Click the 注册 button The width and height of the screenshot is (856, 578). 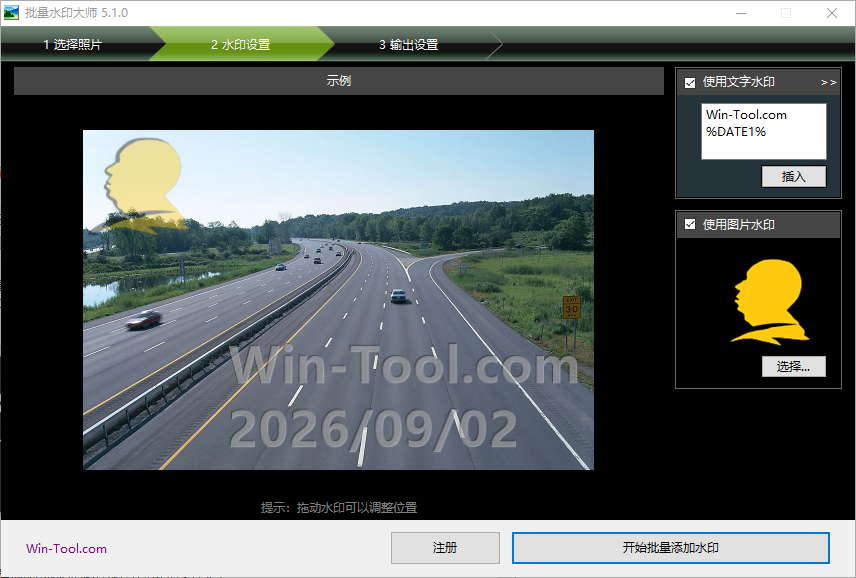point(445,547)
